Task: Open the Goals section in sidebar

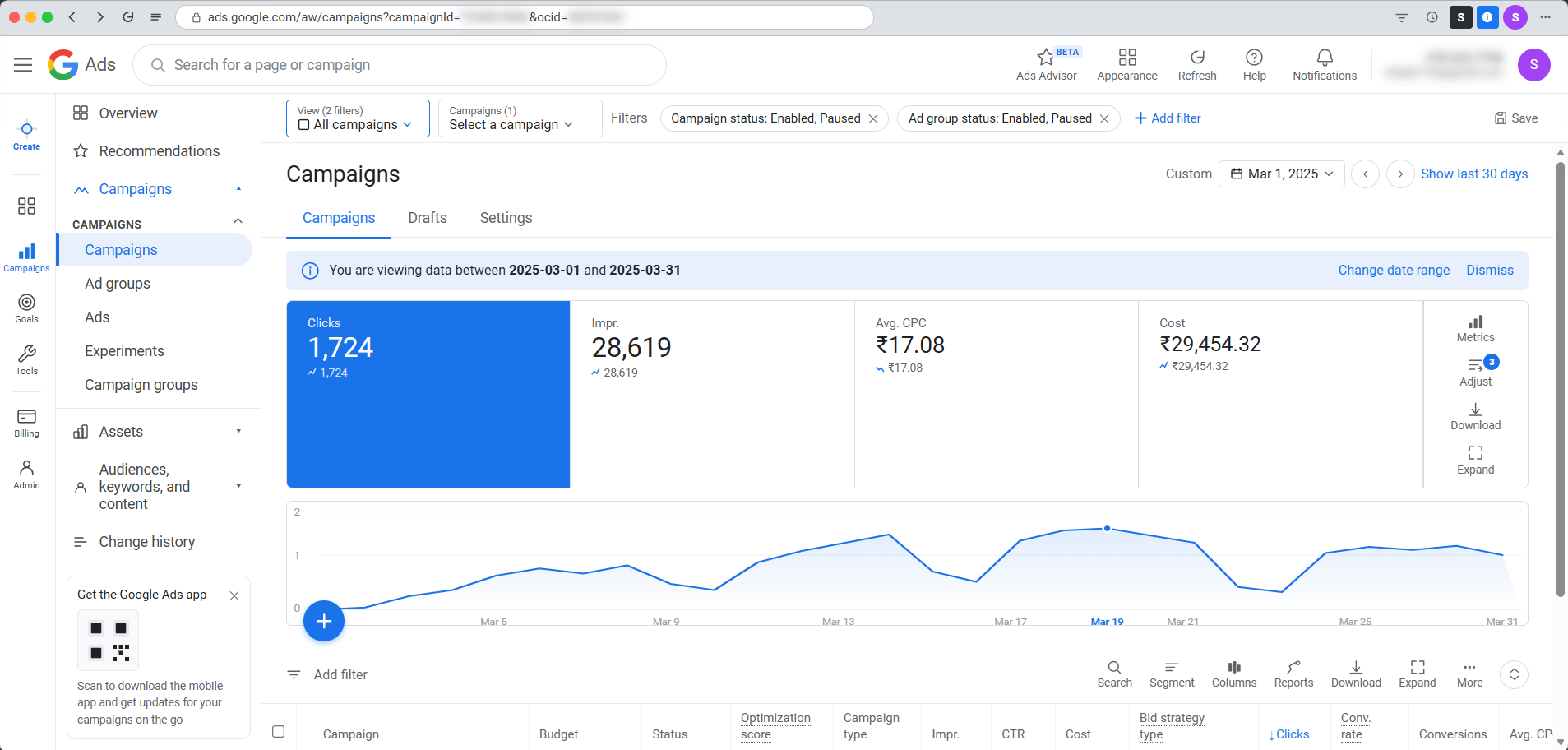Action: point(26,308)
